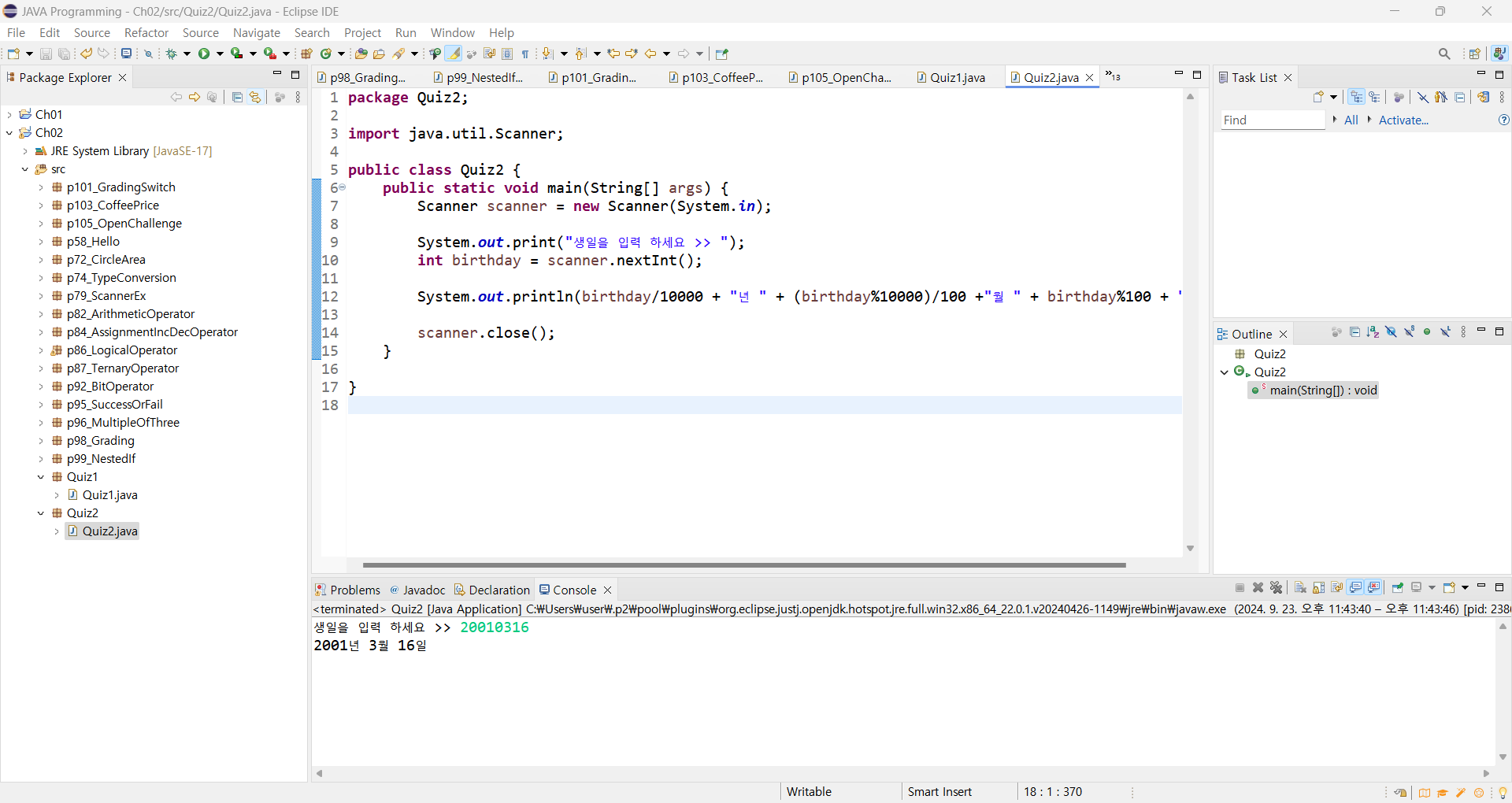Click the Activate... link
The width and height of the screenshot is (1512, 803).
coord(1403,120)
